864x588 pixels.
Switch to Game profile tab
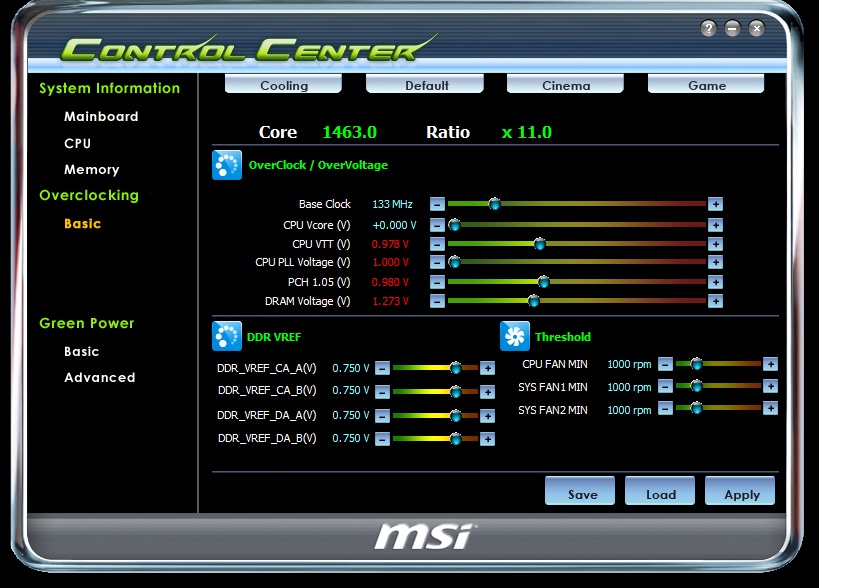point(706,84)
